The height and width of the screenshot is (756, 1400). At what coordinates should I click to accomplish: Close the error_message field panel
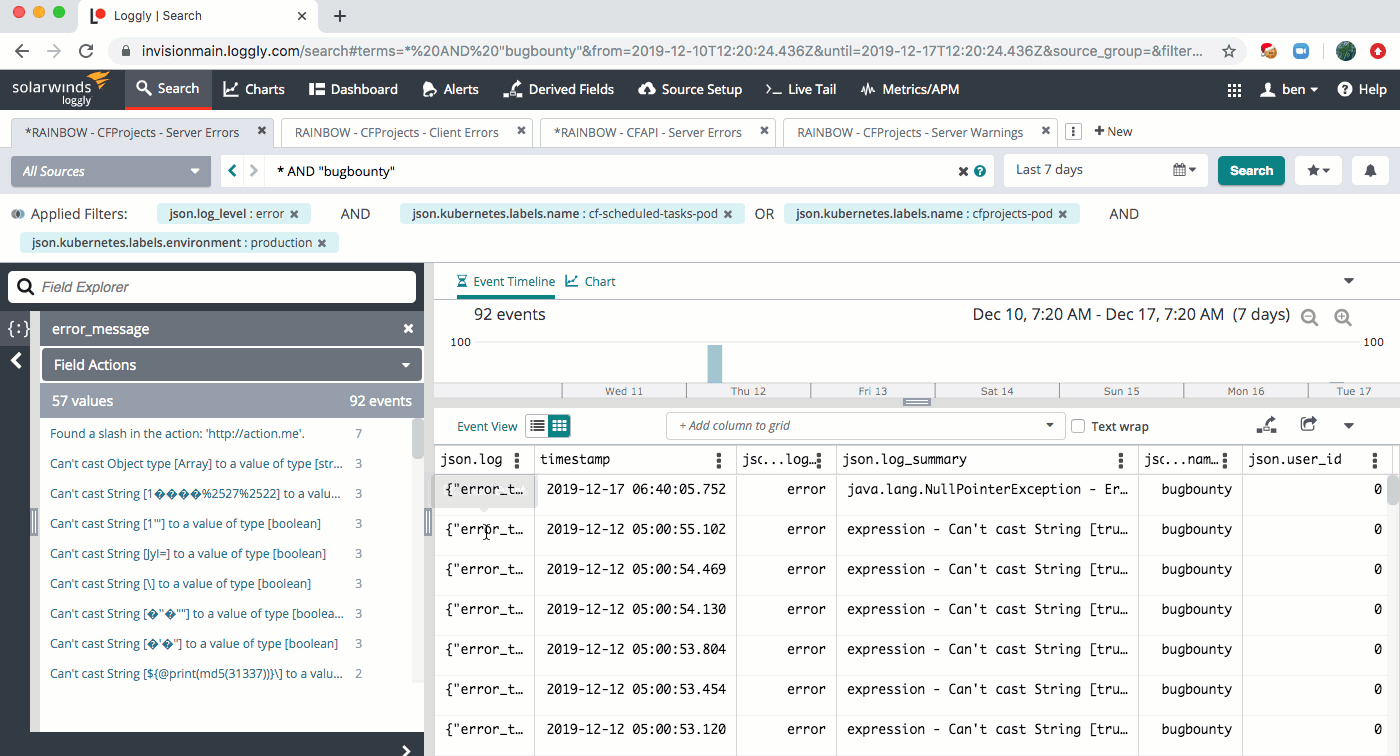(x=408, y=329)
